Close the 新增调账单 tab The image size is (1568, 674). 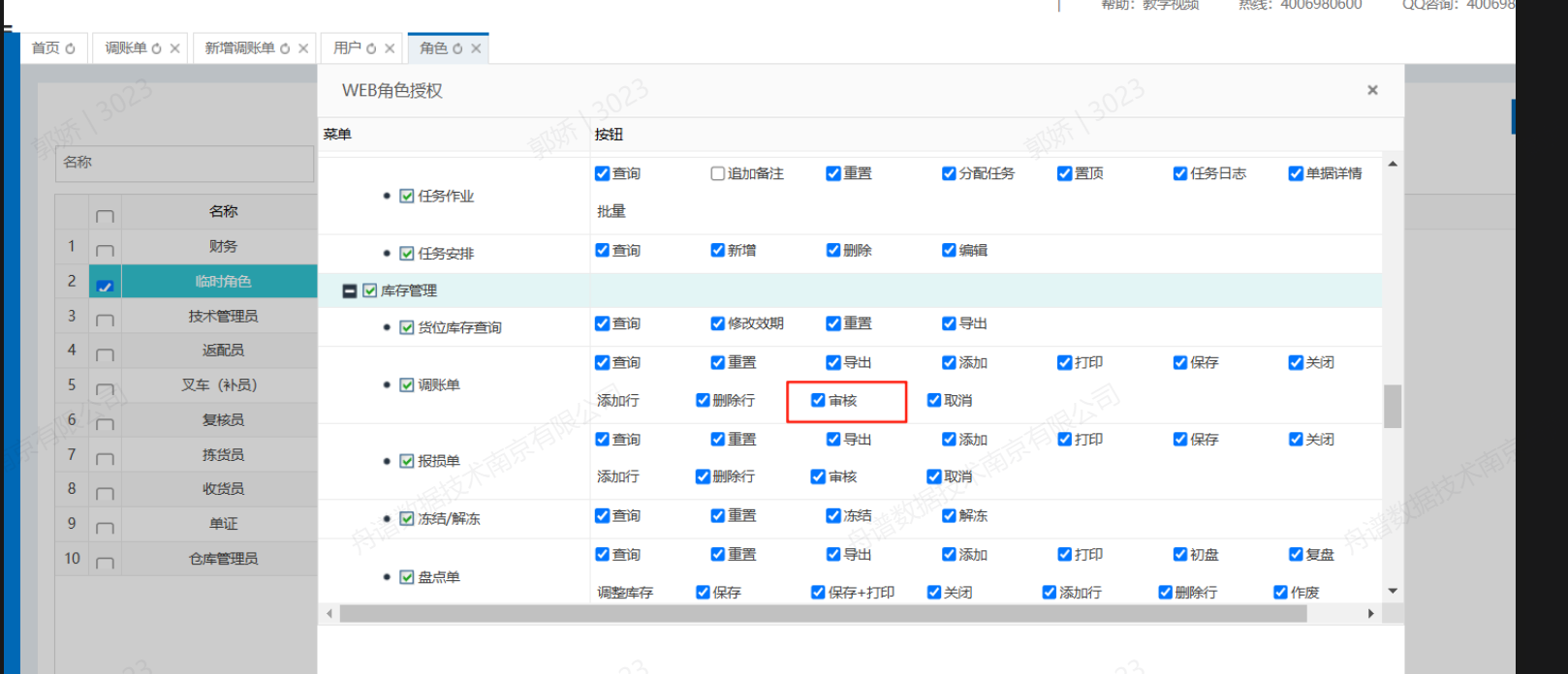(x=303, y=48)
